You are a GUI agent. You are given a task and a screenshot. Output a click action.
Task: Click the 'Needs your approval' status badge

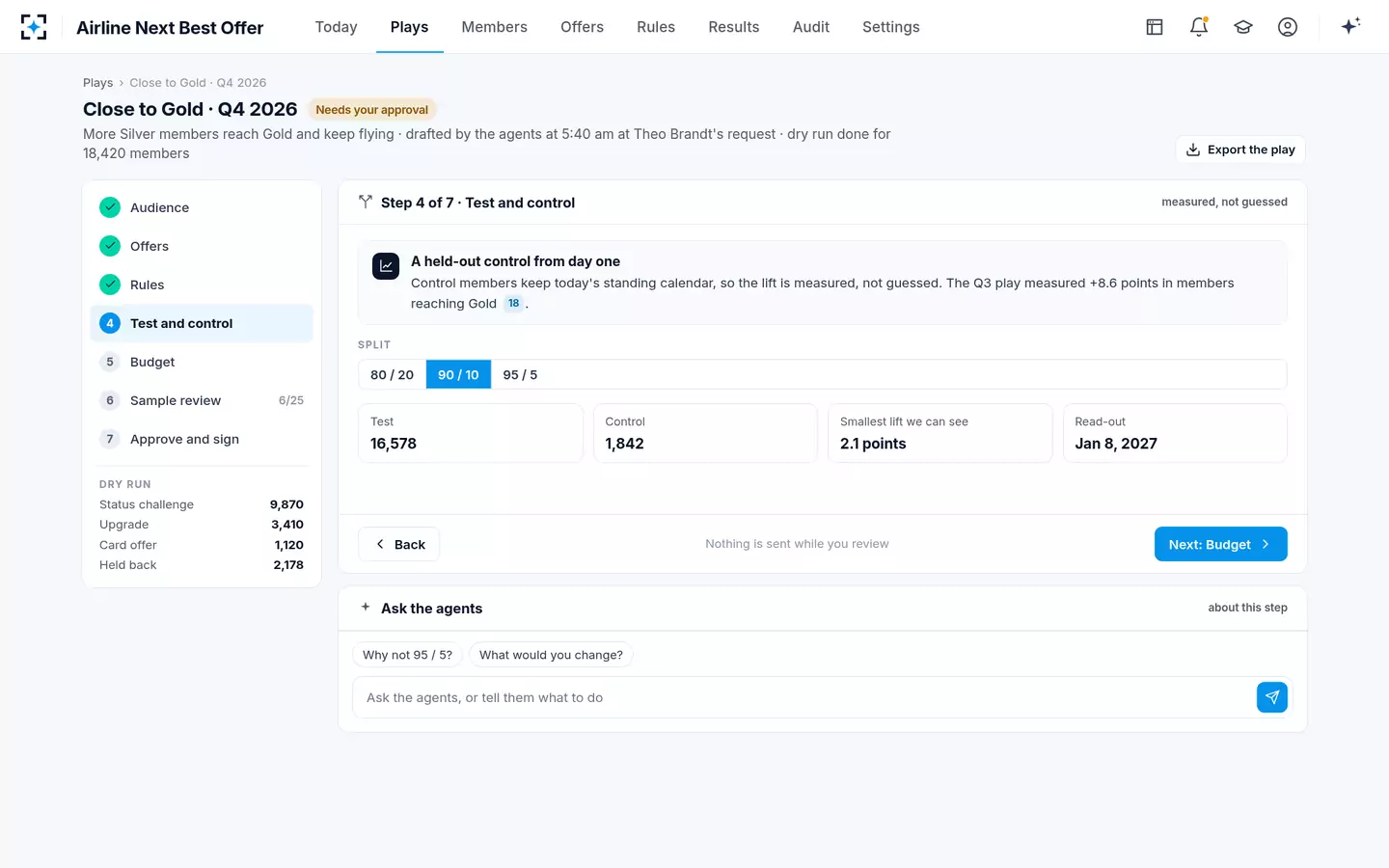(372, 110)
